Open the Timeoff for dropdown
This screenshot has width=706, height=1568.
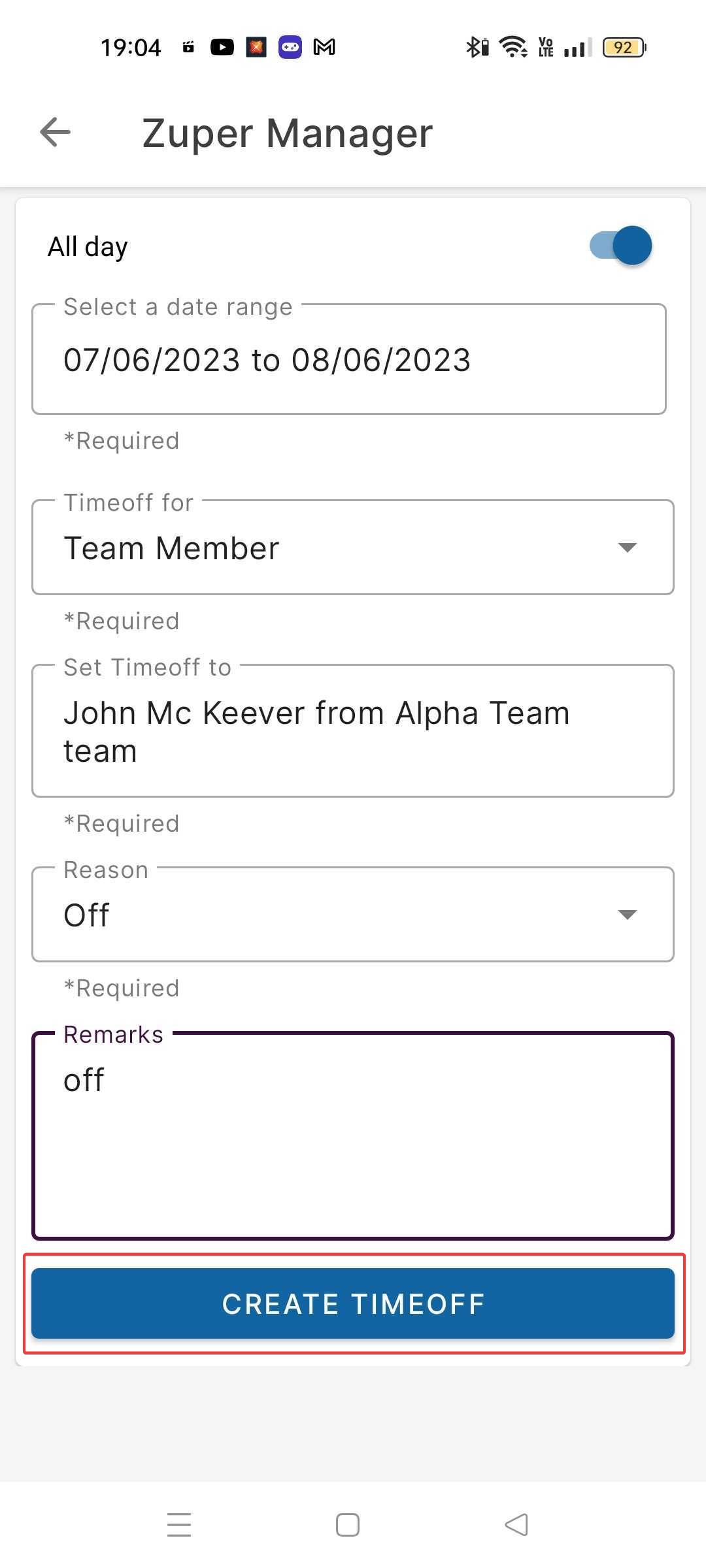352,547
